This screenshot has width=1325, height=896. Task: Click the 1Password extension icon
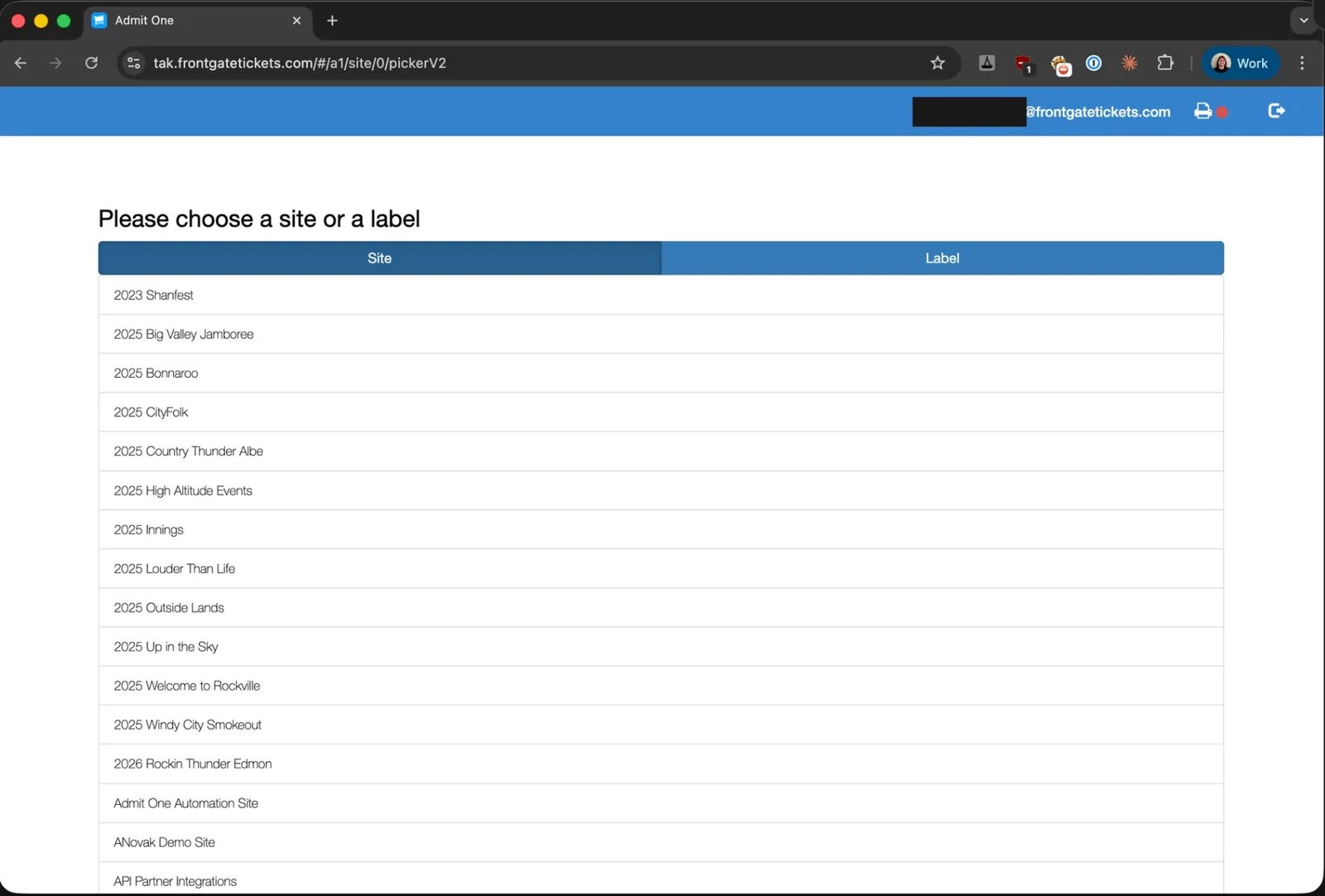pos(1093,63)
